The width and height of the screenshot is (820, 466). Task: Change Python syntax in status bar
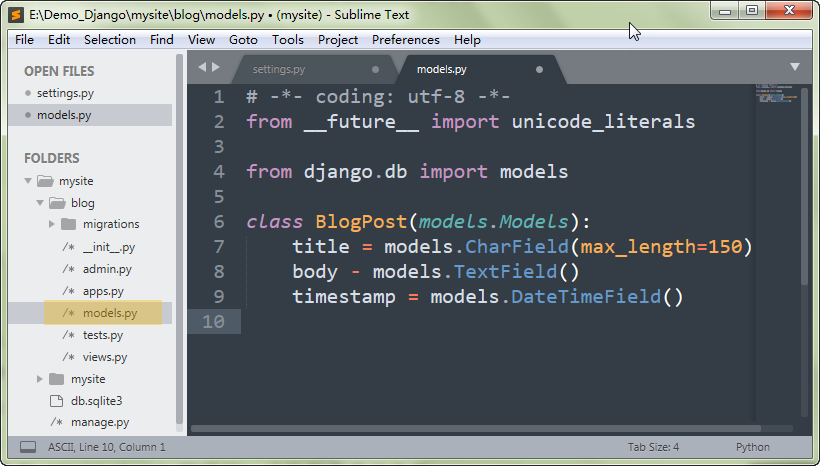tap(753, 447)
